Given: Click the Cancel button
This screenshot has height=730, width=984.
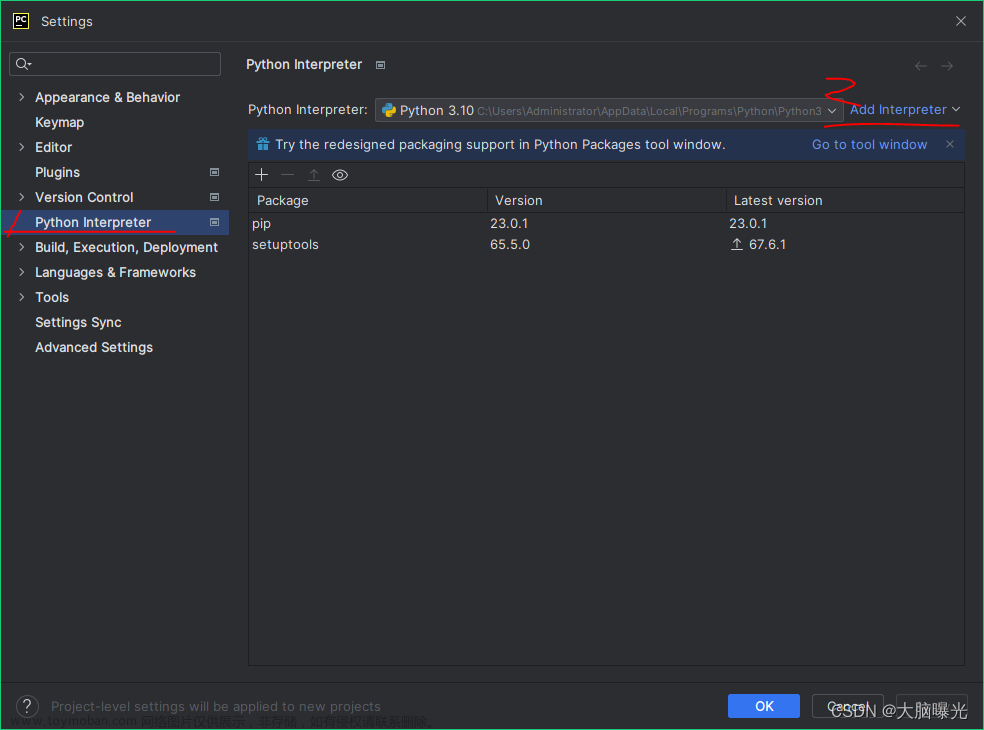Looking at the screenshot, I should pos(848,706).
